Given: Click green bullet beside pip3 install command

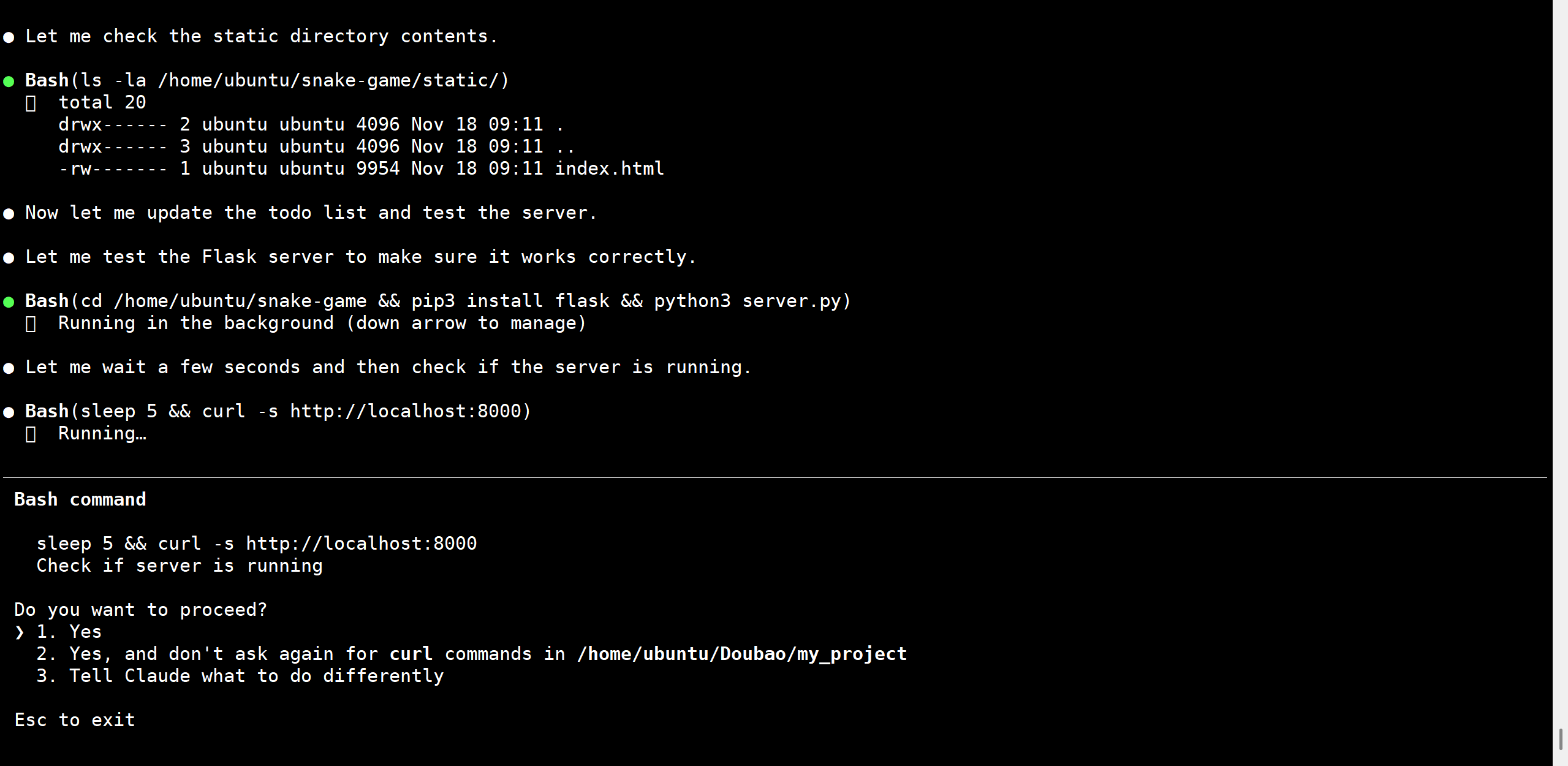Looking at the screenshot, I should 9,301.
